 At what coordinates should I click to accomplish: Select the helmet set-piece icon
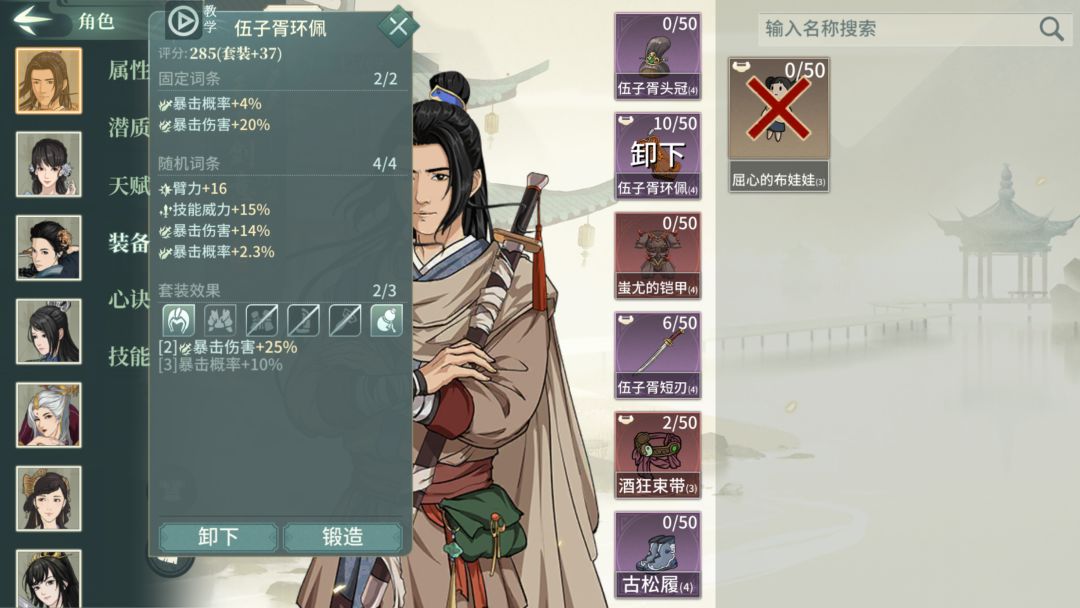pyautogui.click(x=178, y=320)
